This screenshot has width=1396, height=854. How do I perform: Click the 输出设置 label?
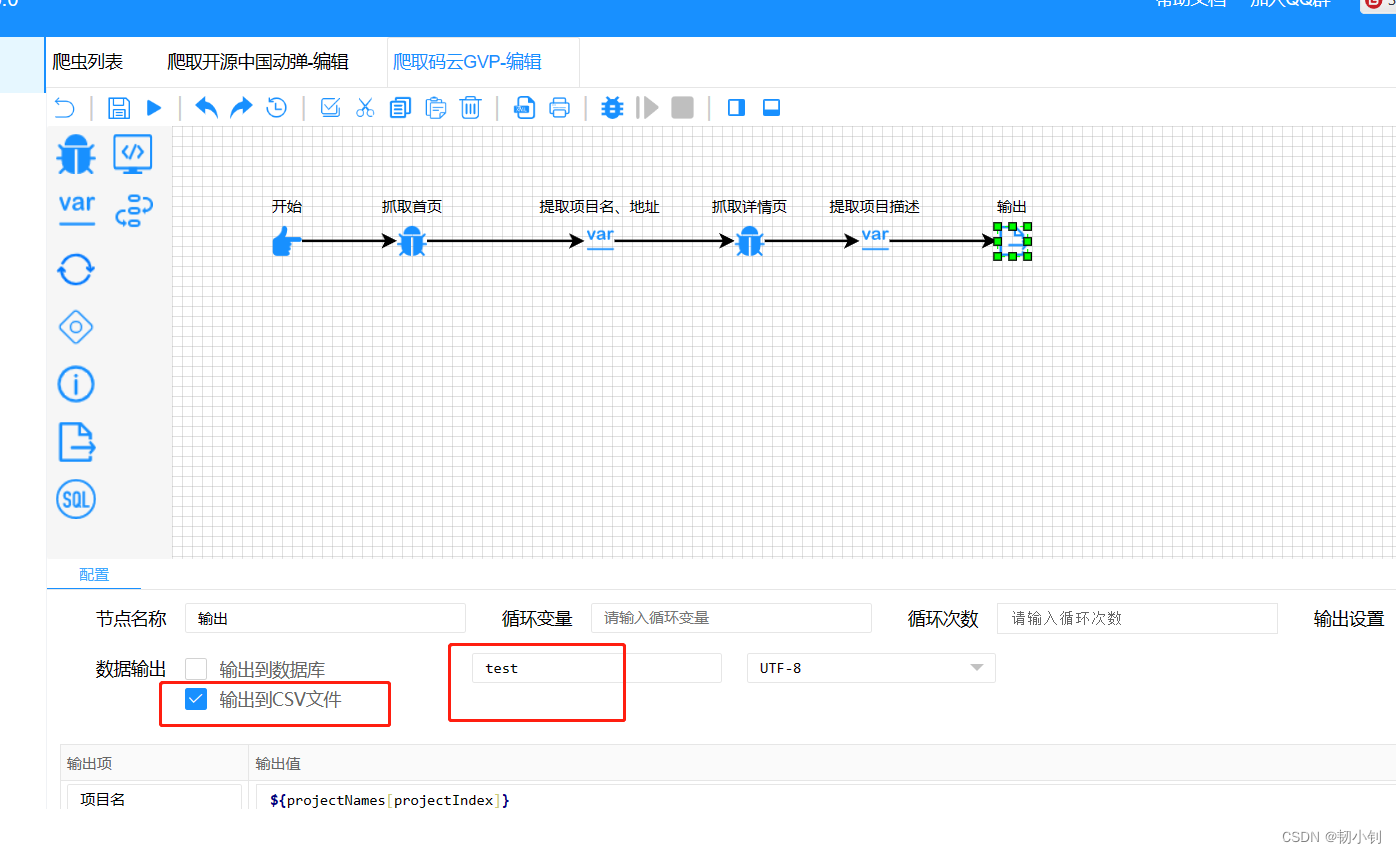coord(1348,619)
